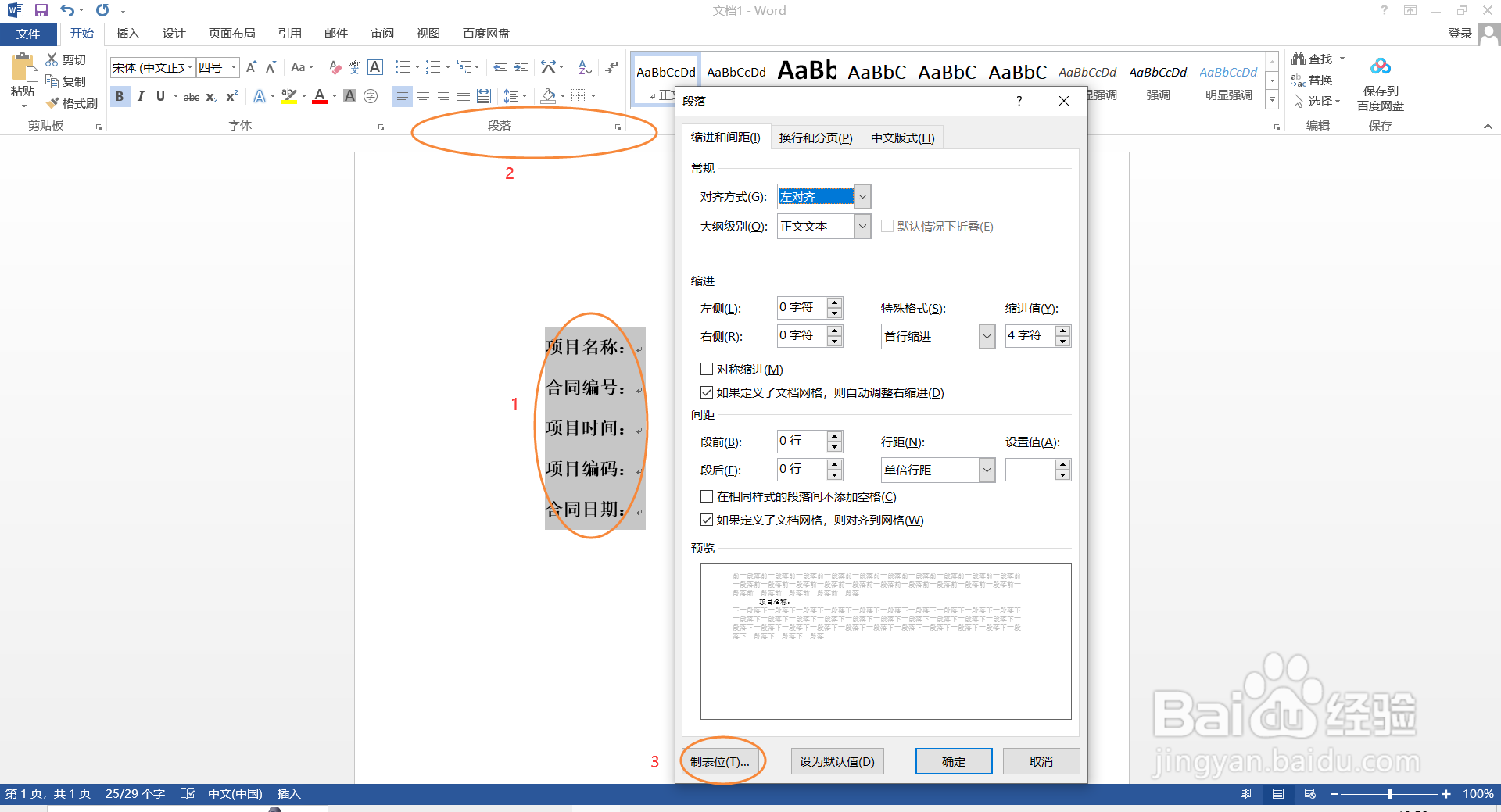The image size is (1501, 812).
Task: Click the Paste clipboard icon
Action: click(x=23, y=68)
